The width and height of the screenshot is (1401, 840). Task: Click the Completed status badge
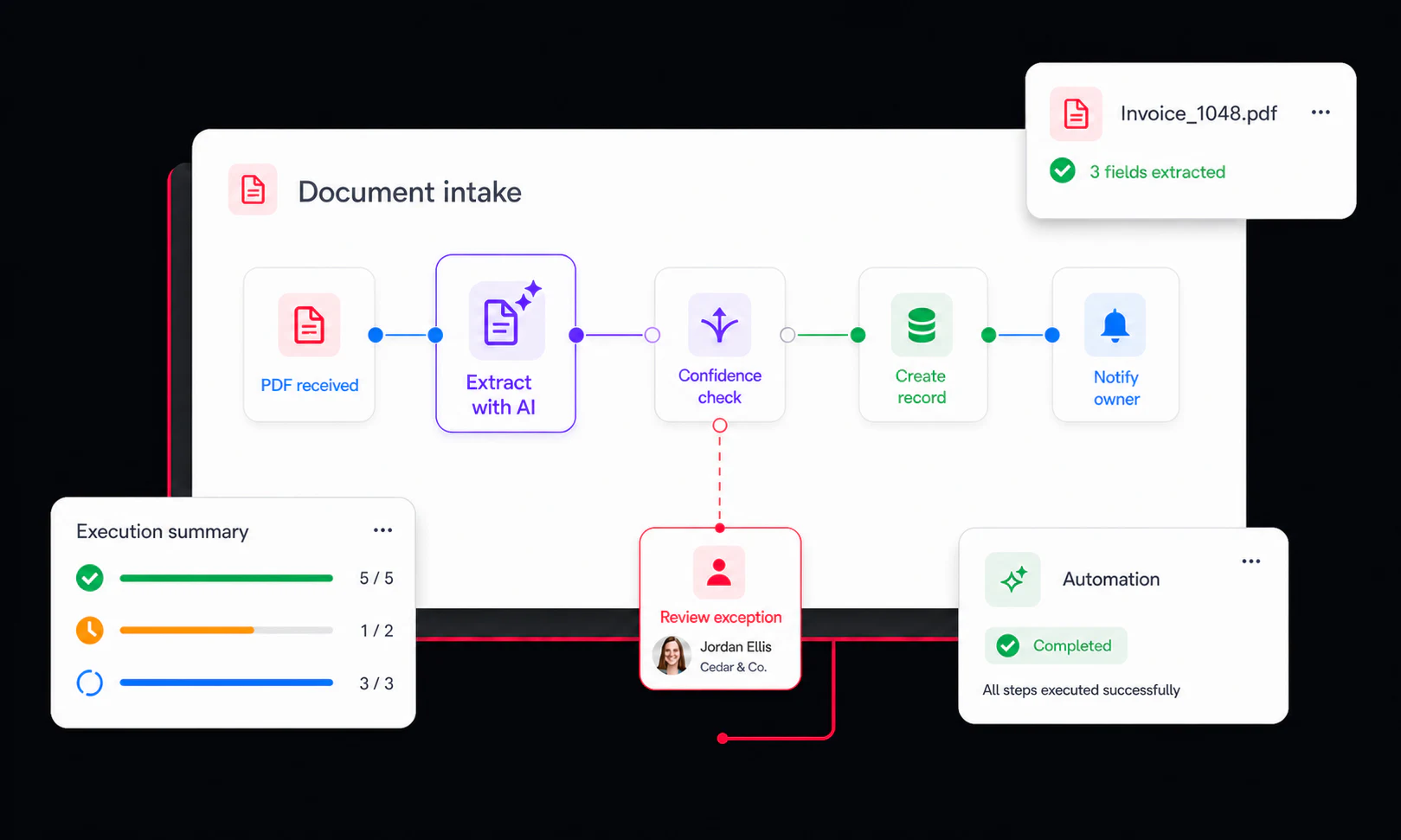(x=1056, y=645)
